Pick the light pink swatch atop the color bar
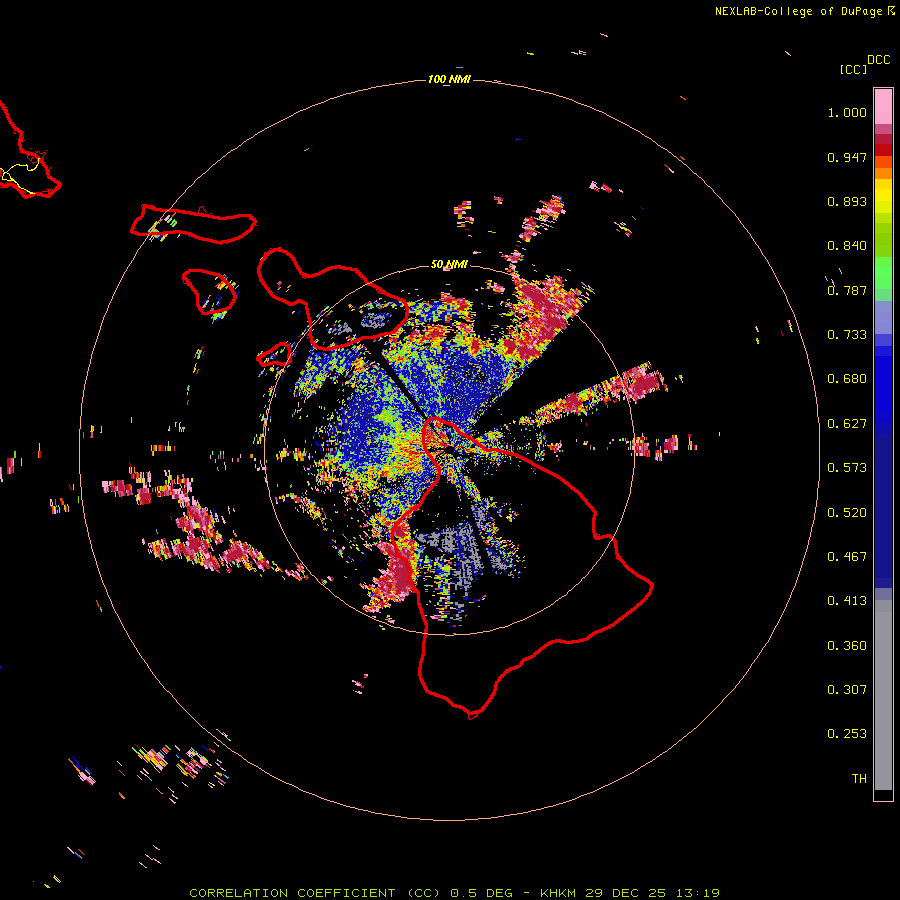The width and height of the screenshot is (900, 900). (883, 106)
